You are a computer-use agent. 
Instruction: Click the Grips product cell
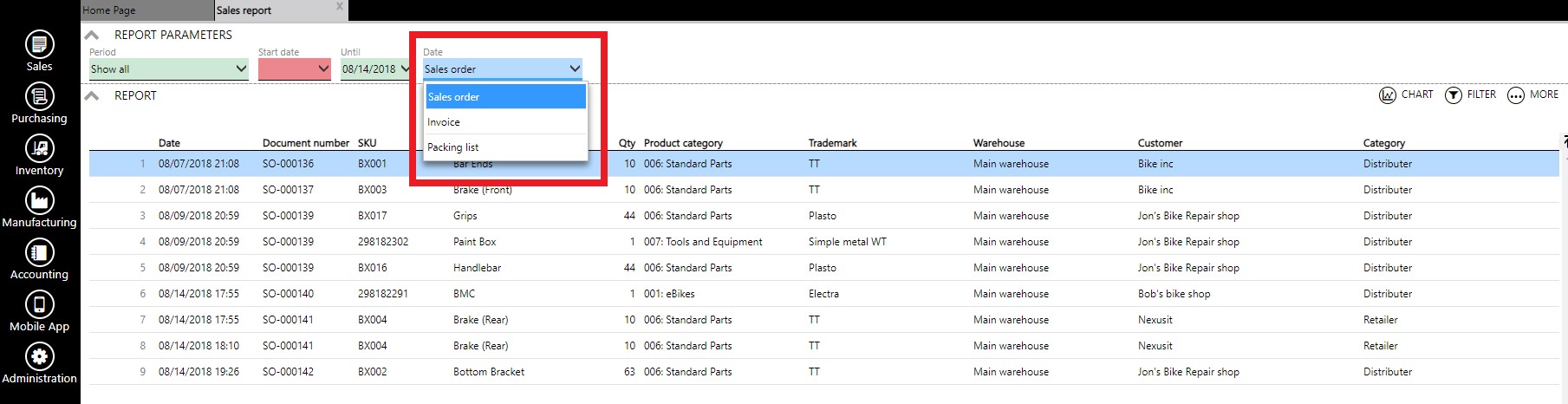(465, 216)
